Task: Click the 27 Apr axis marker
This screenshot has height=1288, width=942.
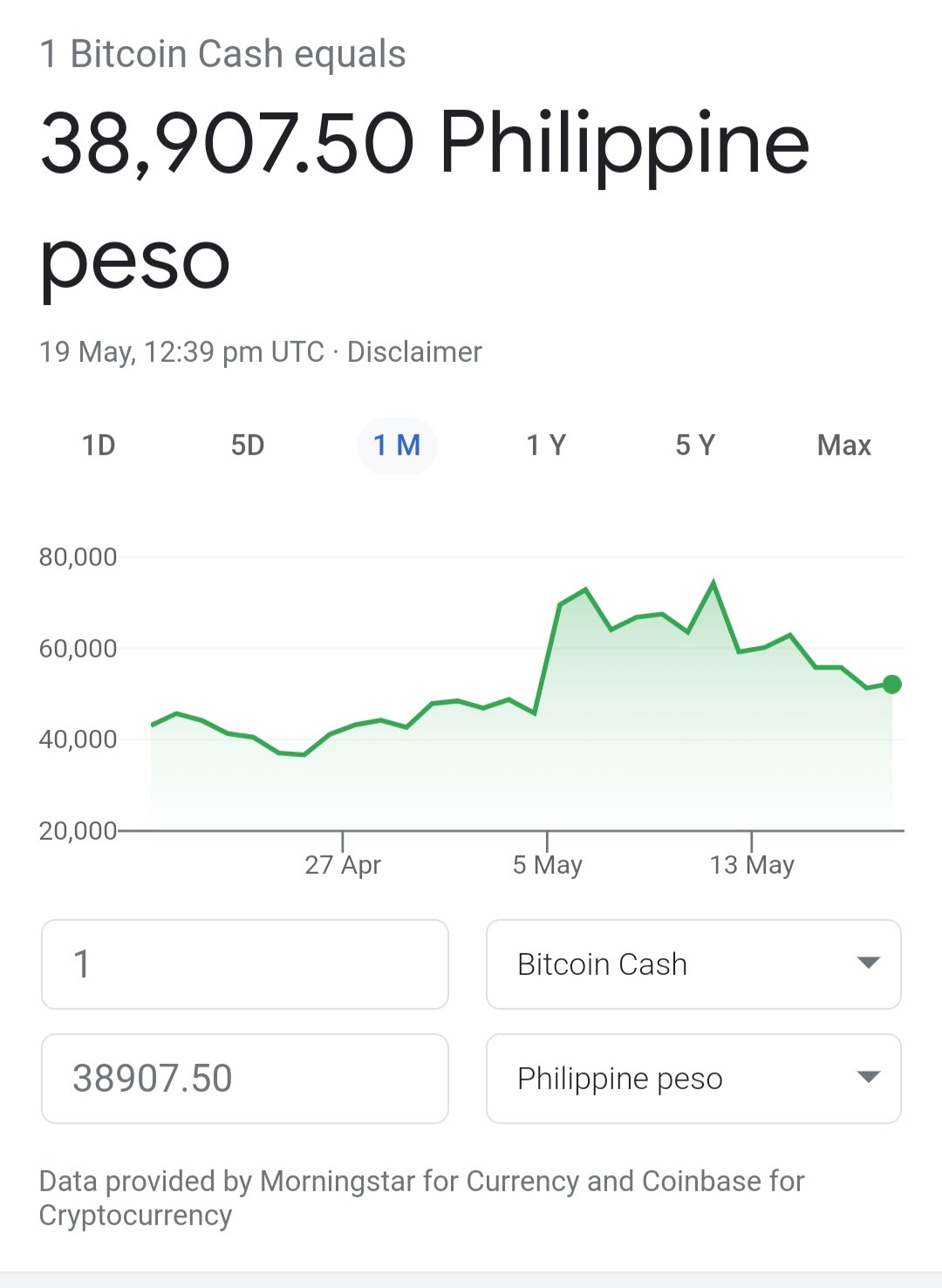Action: pos(343,864)
